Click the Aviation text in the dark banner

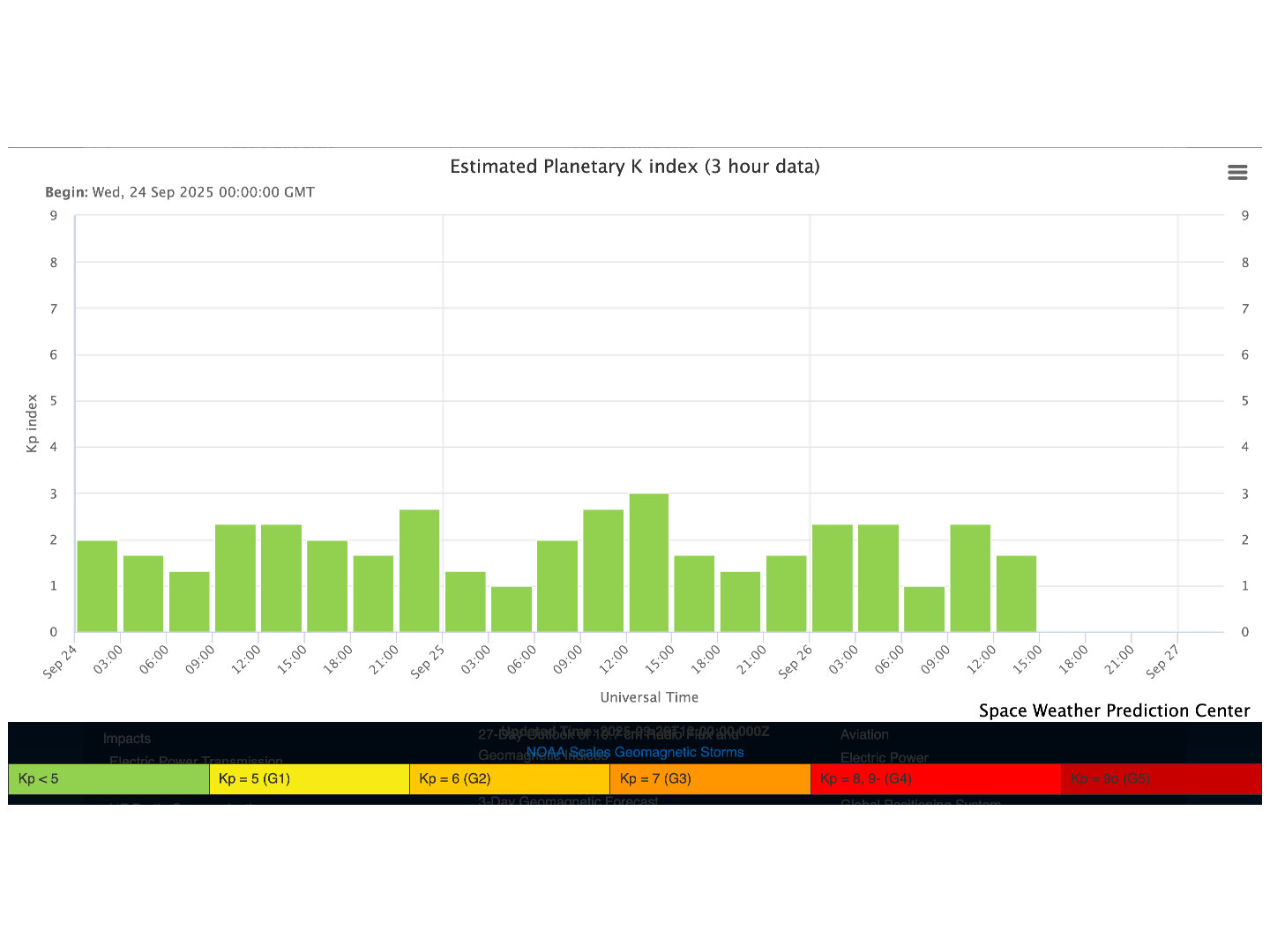[864, 734]
